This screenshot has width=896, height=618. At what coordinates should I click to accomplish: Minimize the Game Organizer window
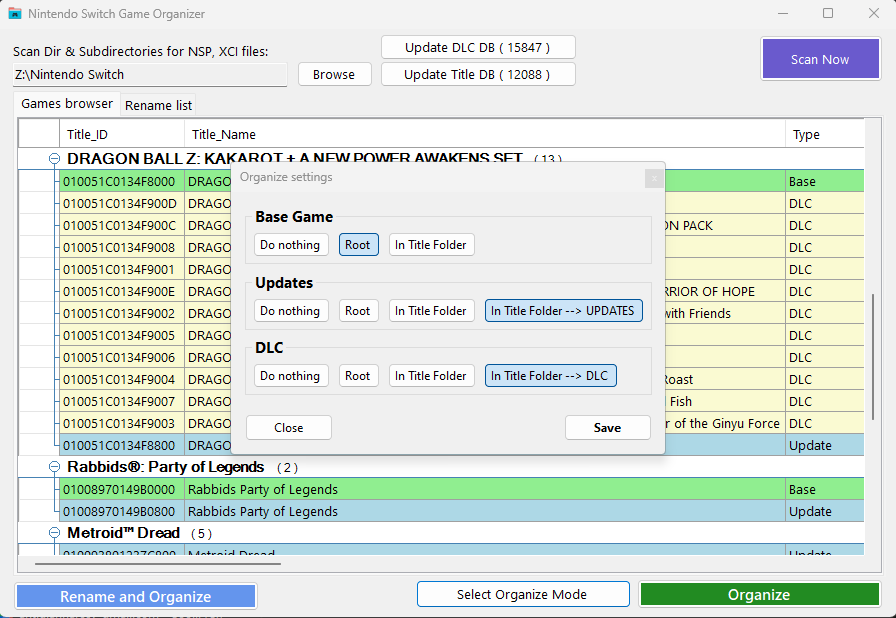click(x=783, y=13)
